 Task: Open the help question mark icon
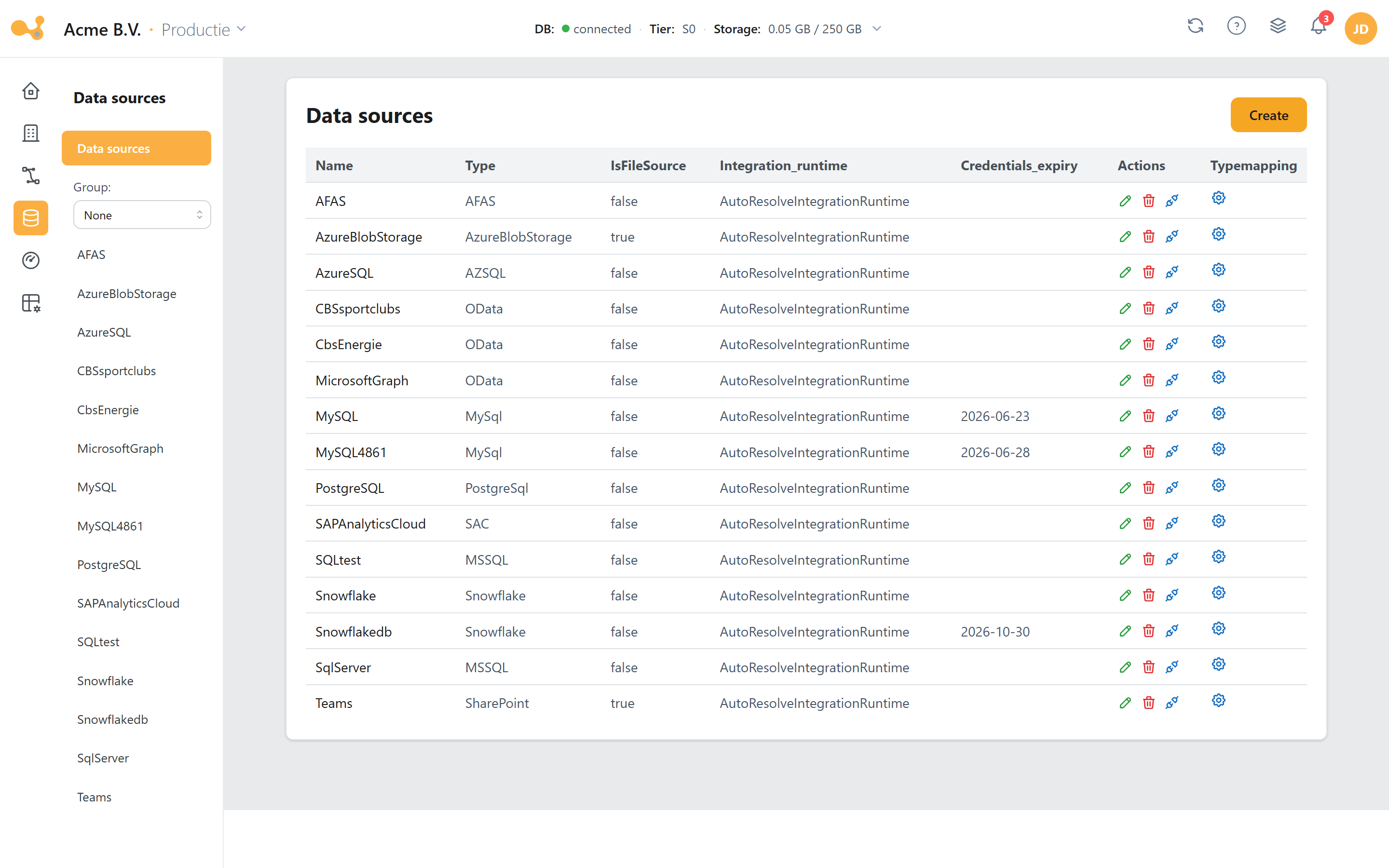(x=1236, y=26)
